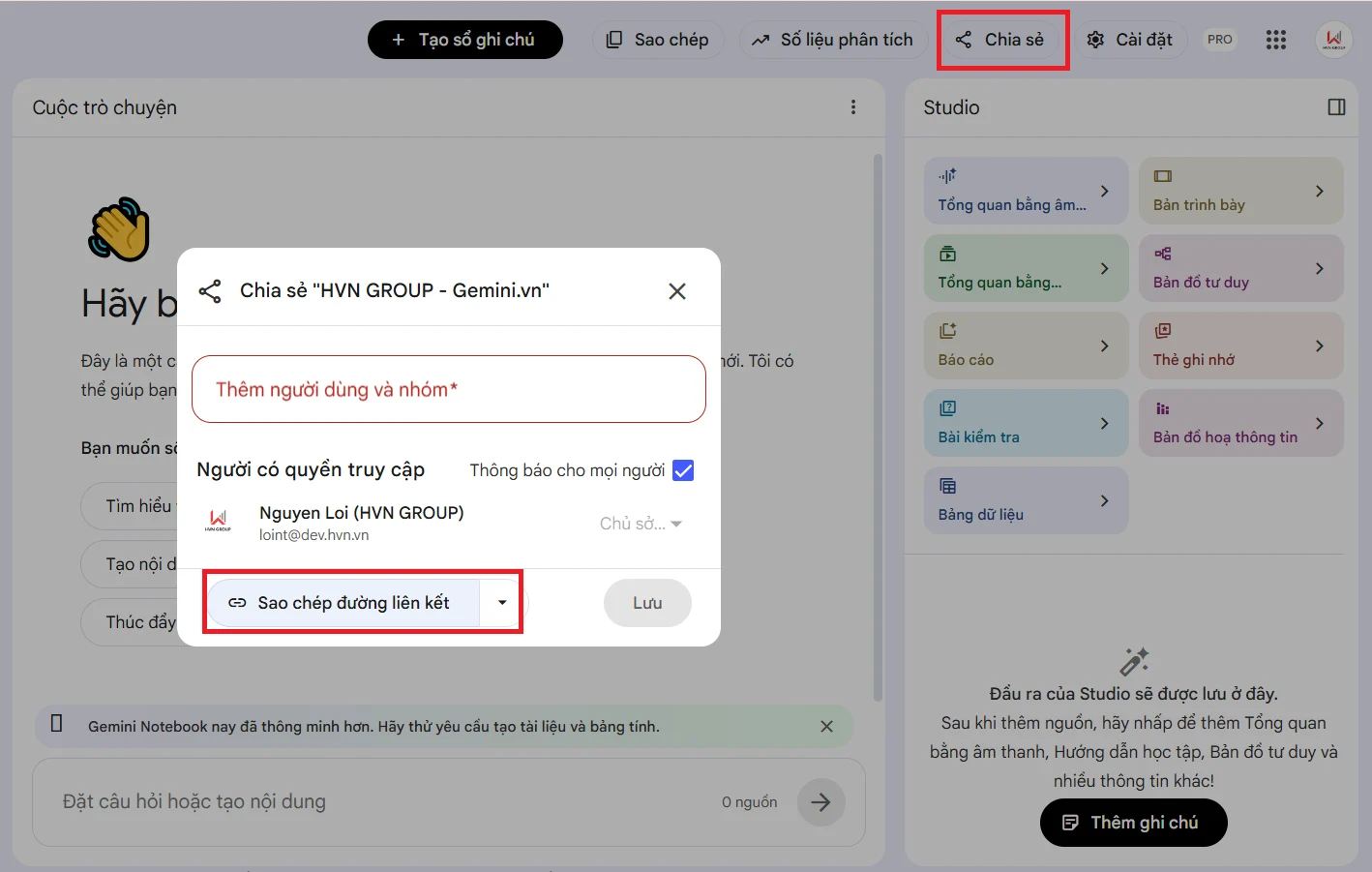
Task: Open Cài đặt settings
Action: [1130, 40]
